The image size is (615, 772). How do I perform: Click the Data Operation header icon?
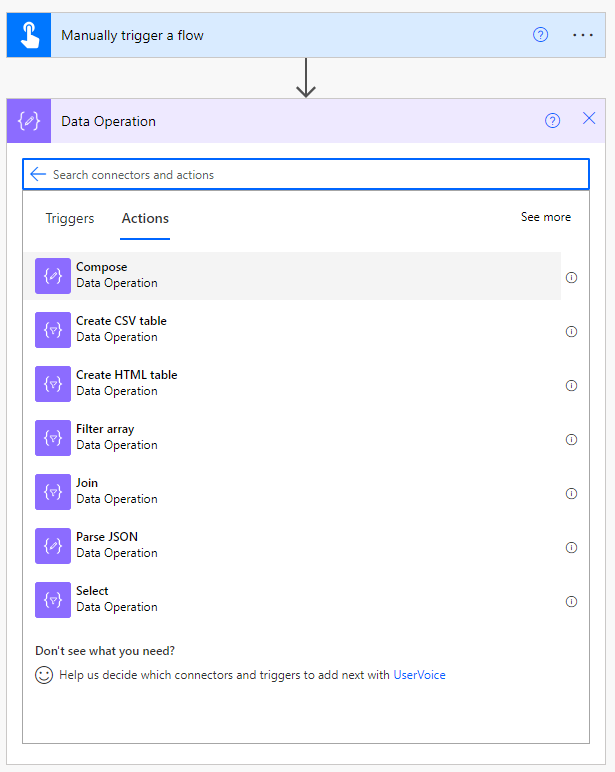(x=29, y=121)
